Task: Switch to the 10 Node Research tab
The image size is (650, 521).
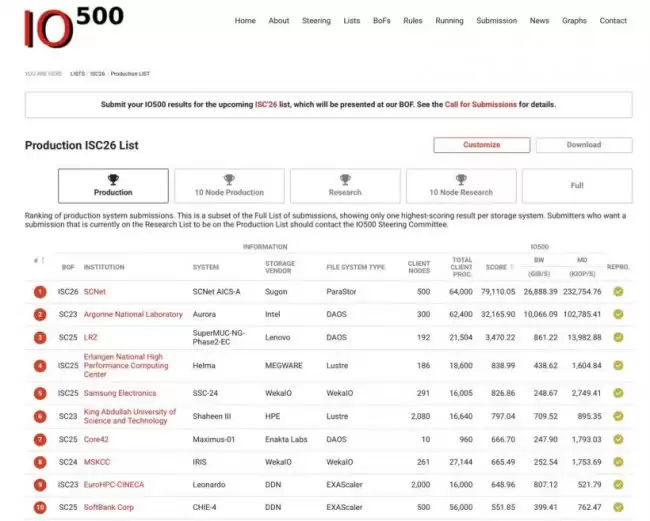Action: 461,186
